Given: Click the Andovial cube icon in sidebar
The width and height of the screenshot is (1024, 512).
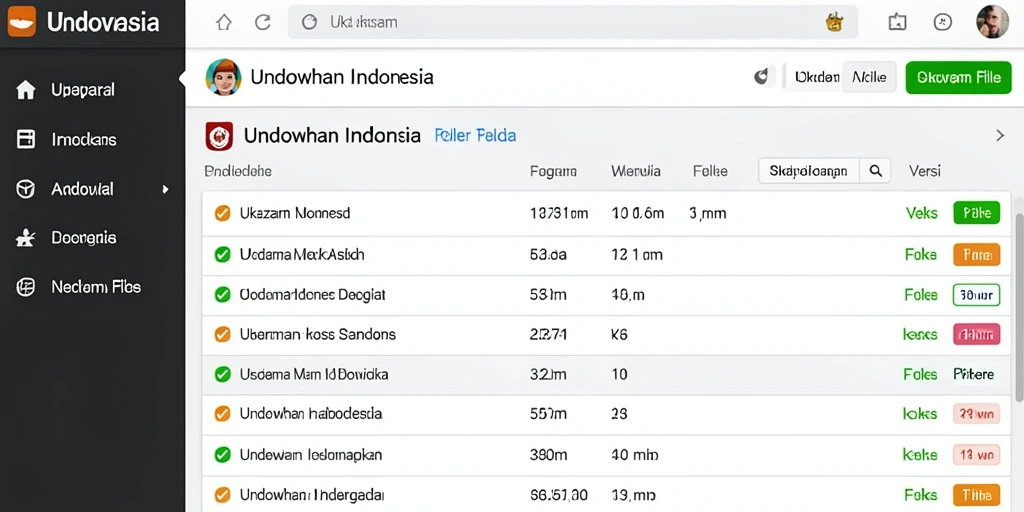Looking at the screenshot, I should pyautogui.click(x=25, y=189).
